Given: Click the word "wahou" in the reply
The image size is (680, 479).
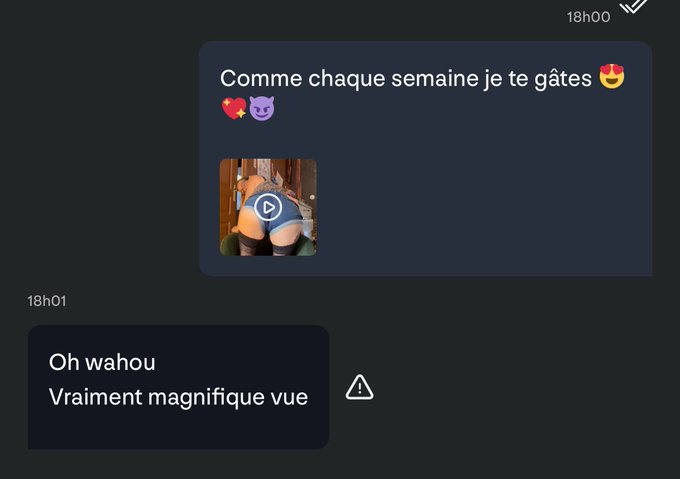Looking at the screenshot, I should (120, 362).
